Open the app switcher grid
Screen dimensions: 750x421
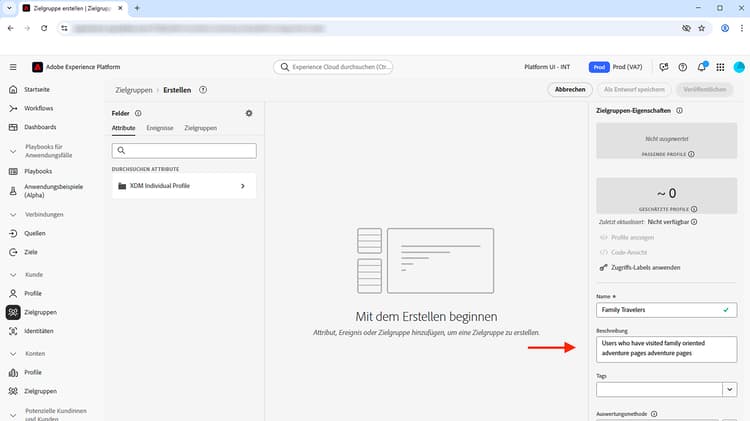(x=720, y=67)
